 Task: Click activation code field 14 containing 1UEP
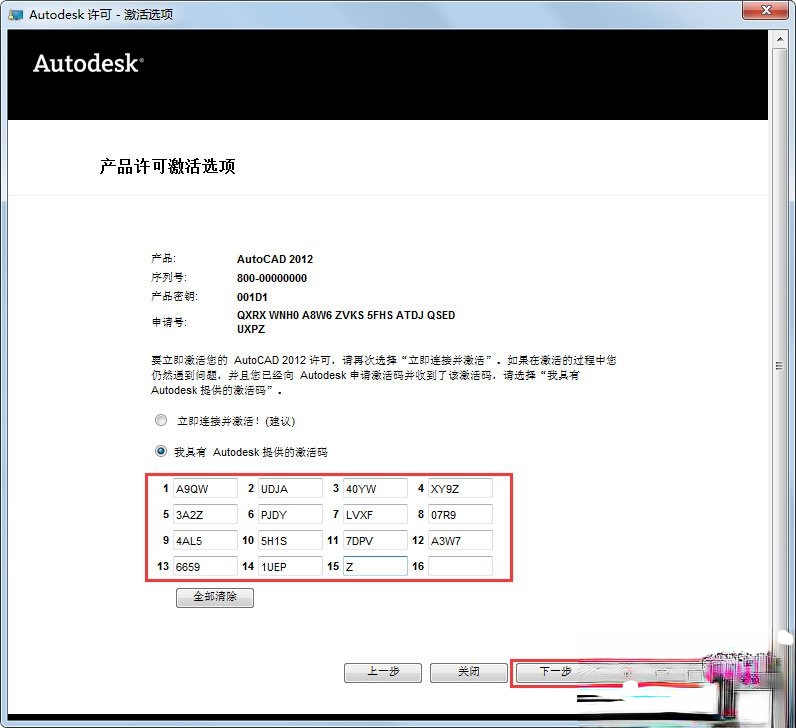click(290, 566)
